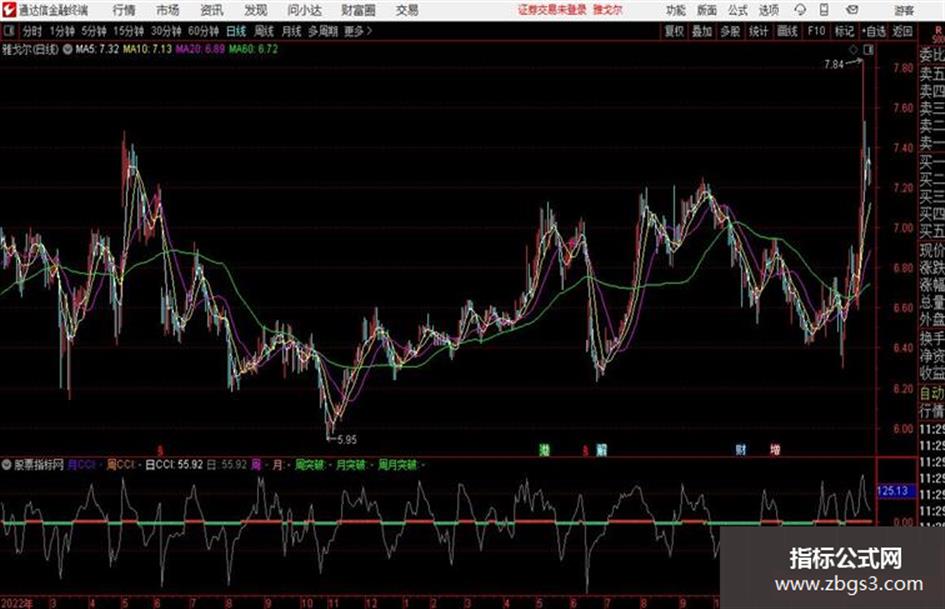This screenshot has height=609, width=945.
Task: Open the 公式 menu
Action: coord(738,10)
